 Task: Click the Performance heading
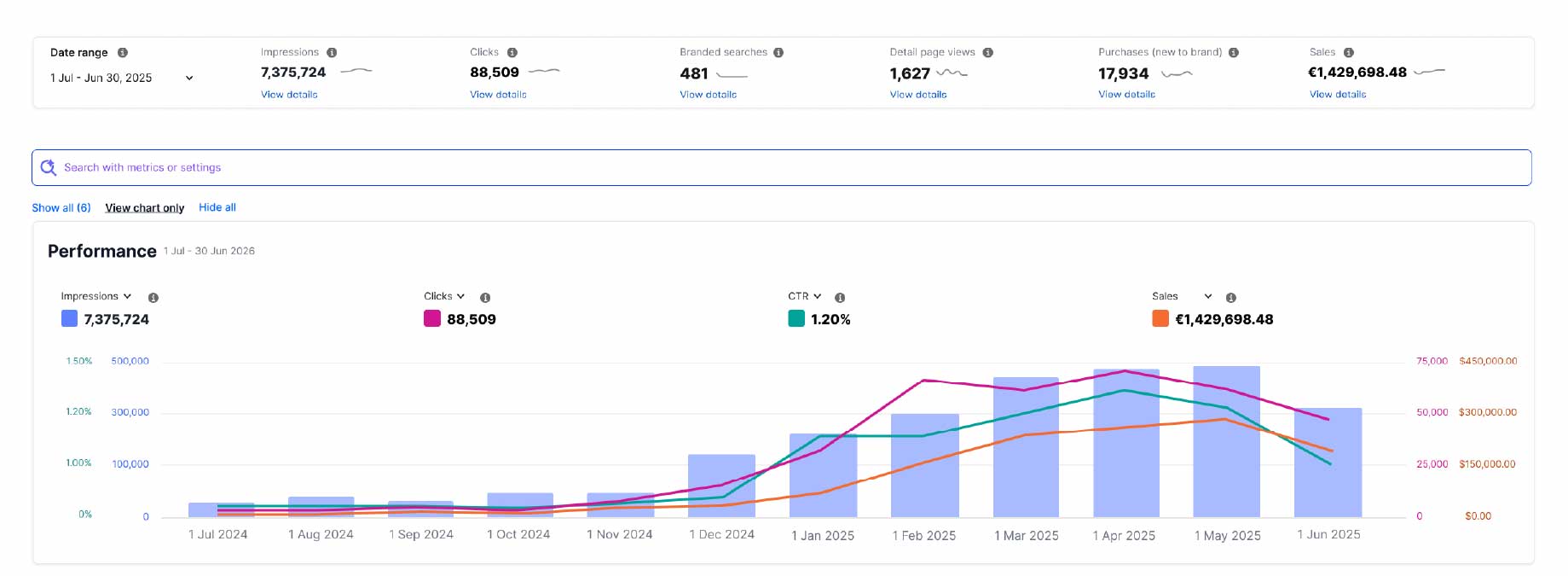click(x=102, y=251)
